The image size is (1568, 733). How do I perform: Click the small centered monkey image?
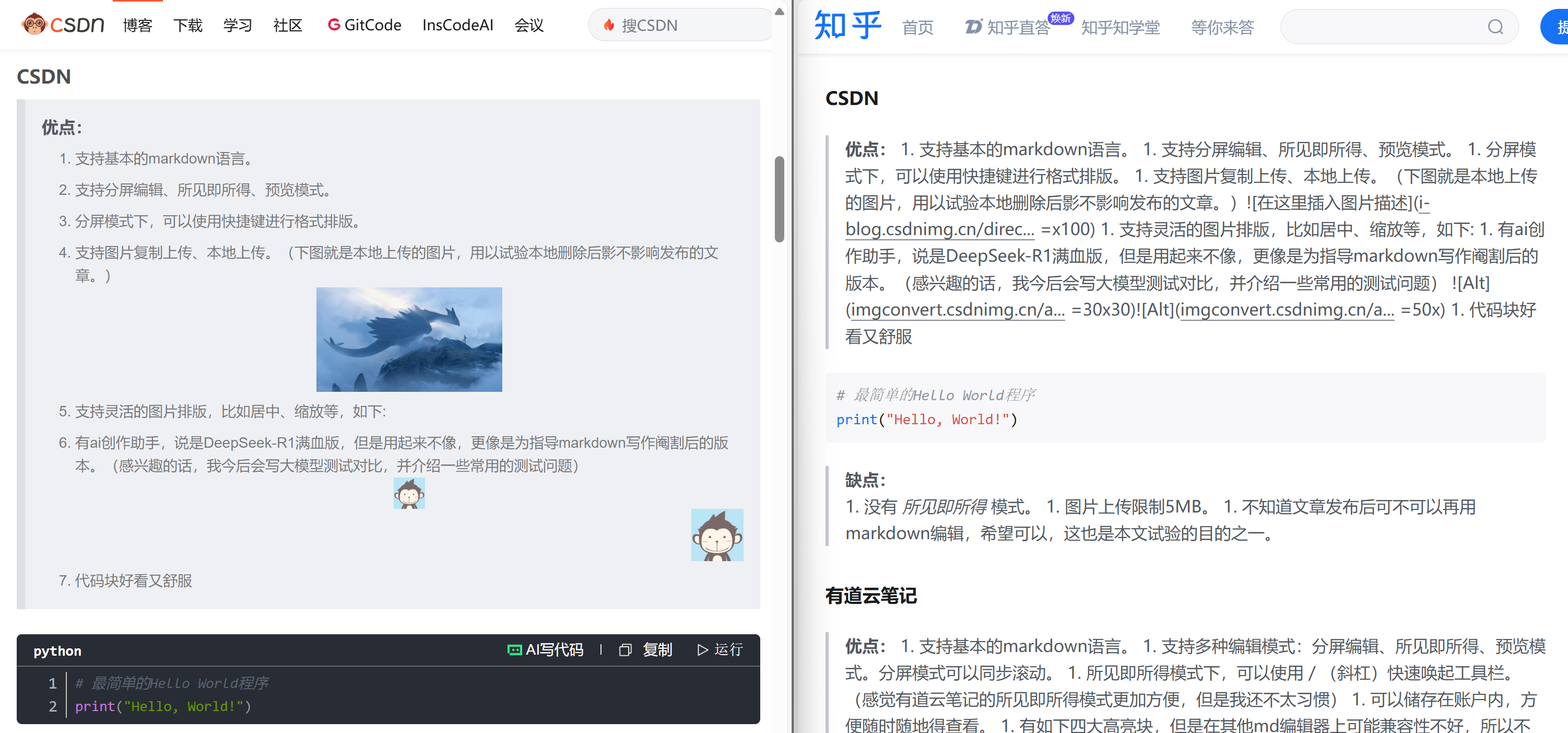(x=409, y=493)
